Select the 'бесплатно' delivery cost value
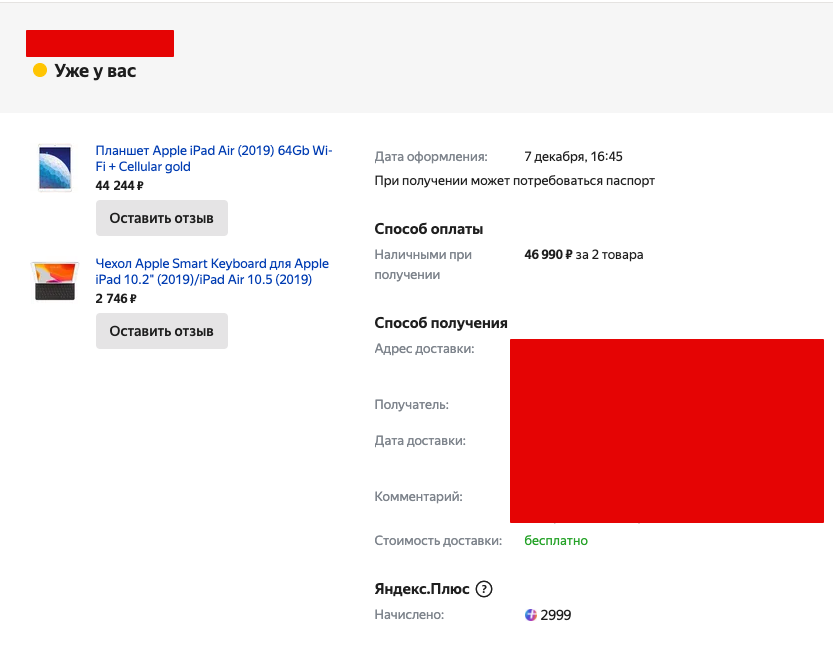Viewport: 833px width, 645px height. click(556, 541)
